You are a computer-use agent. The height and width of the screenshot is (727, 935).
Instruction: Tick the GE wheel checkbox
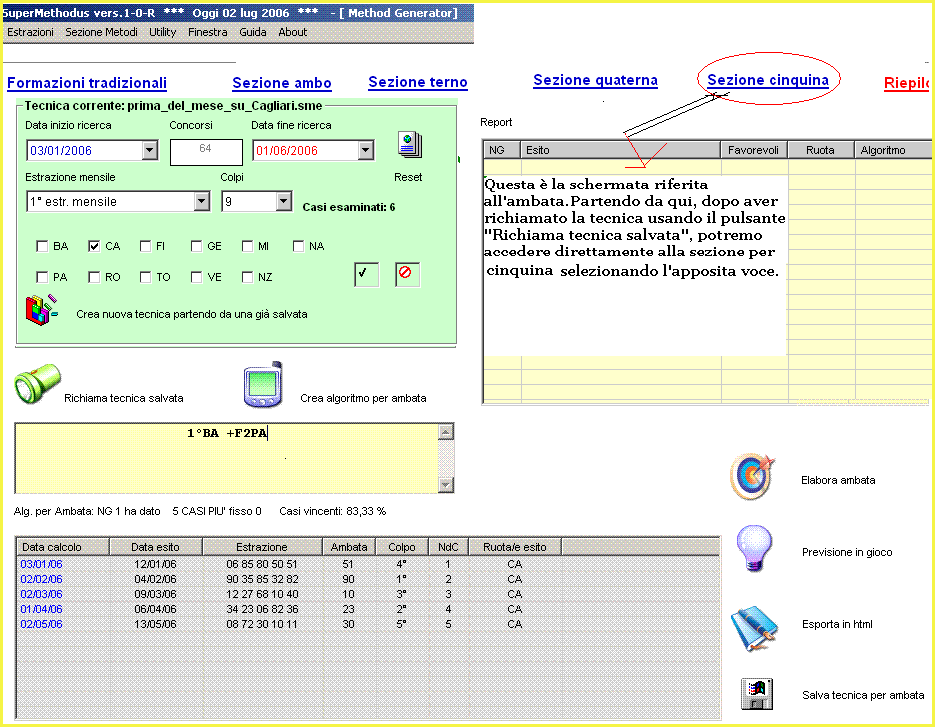point(196,246)
